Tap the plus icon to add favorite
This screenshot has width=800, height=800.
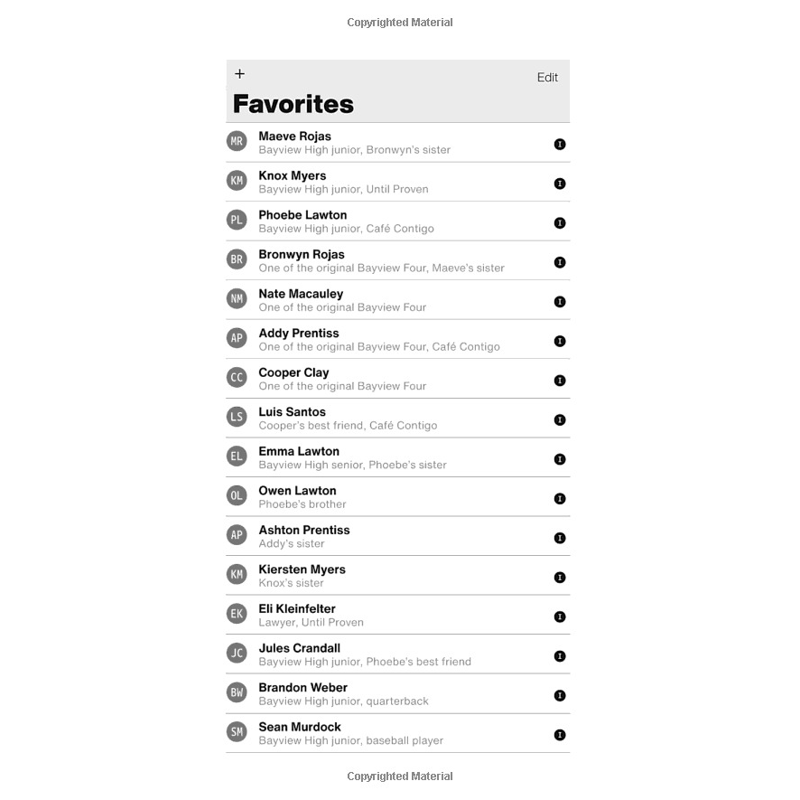click(x=239, y=74)
